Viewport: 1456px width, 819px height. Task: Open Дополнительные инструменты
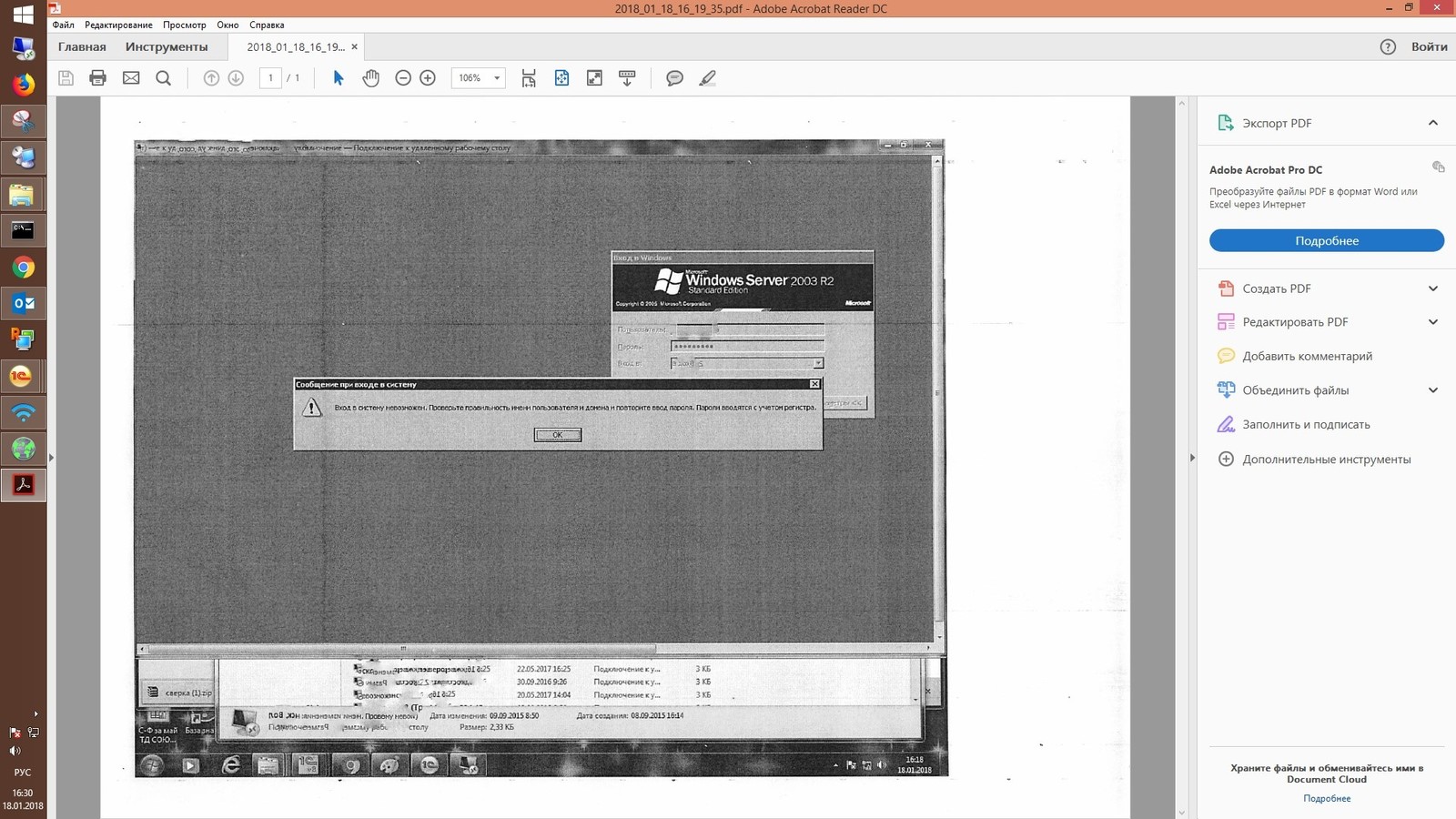coord(1327,459)
